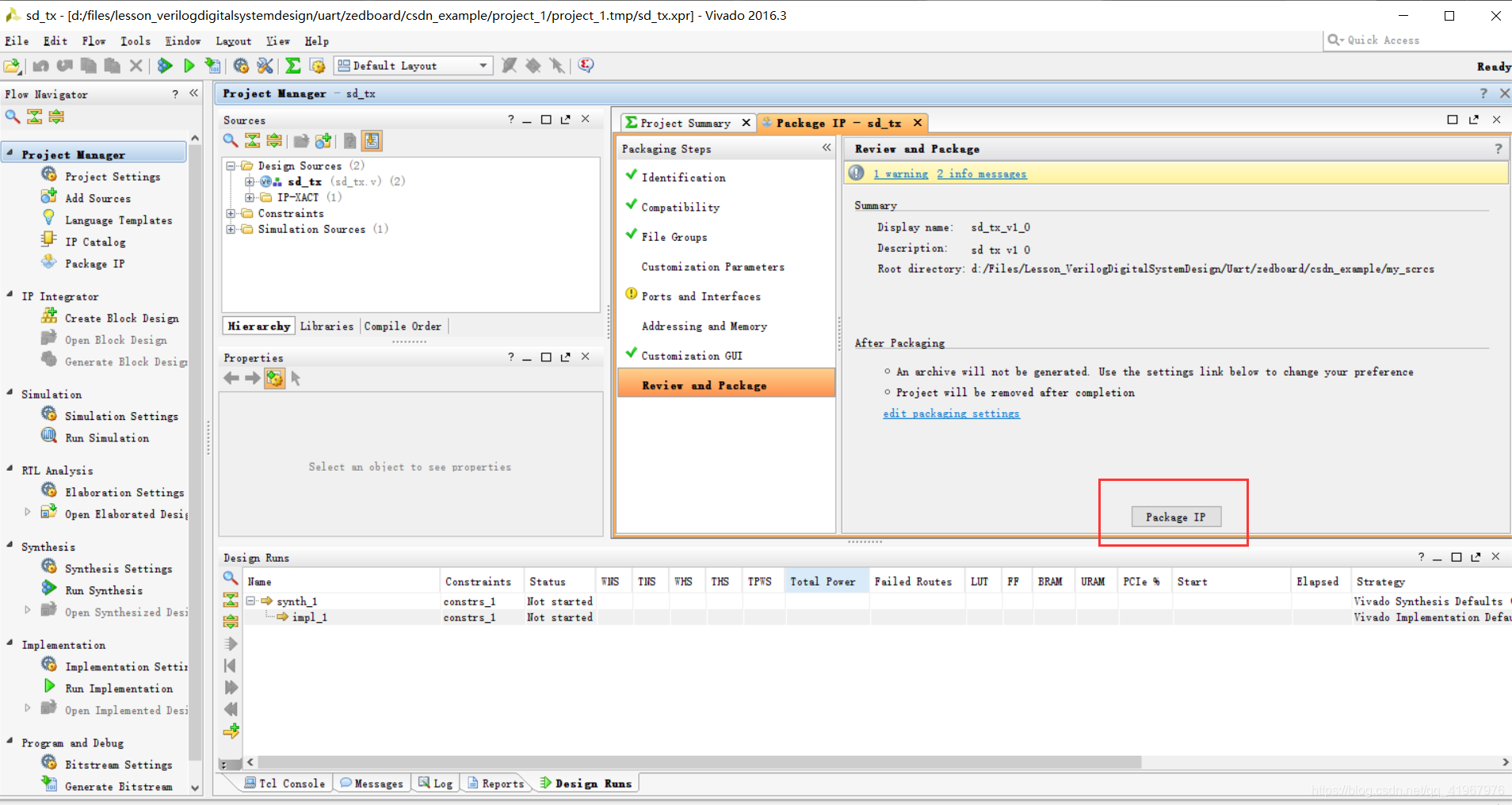Click the Design Runs horizontal scrollbar
The image size is (1512, 805).
coord(699,762)
